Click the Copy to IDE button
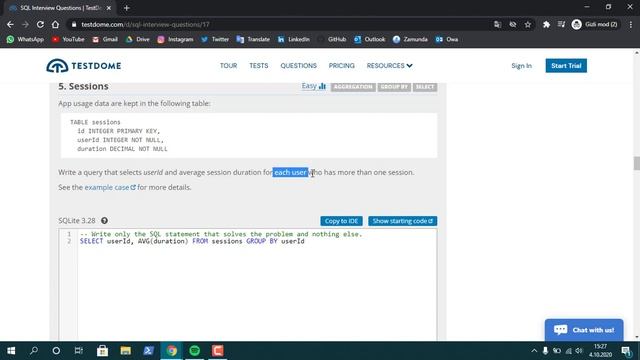The height and width of the screenshot is (360, 640). 341,221
